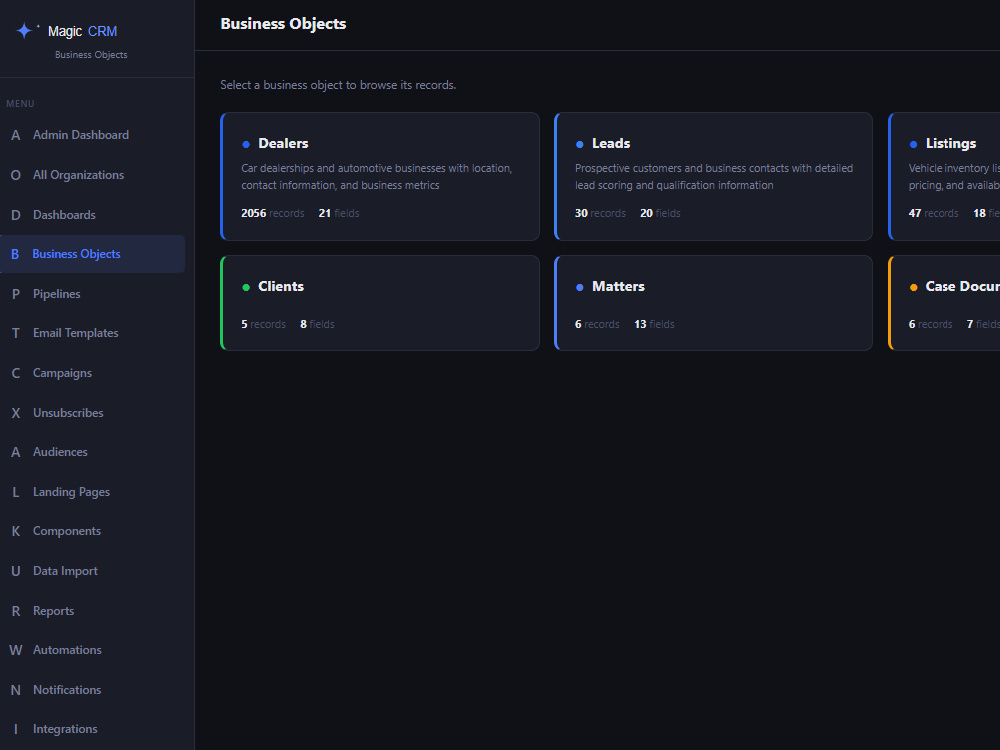This screenshot has width=1000, height=750.
Task: Open Email Templates
Action: (92, 334)
